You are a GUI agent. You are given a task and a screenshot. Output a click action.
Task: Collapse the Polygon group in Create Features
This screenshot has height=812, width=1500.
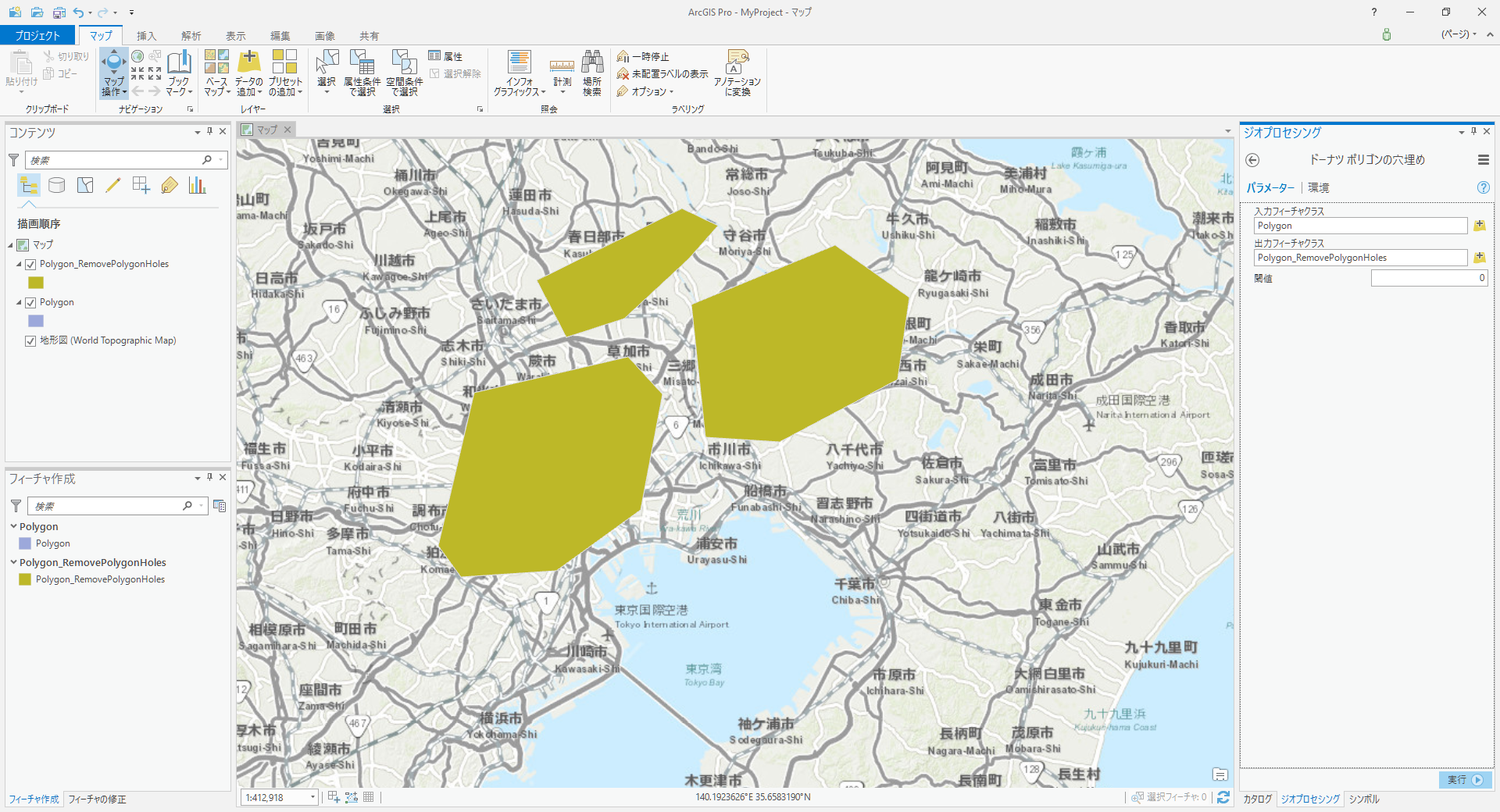point(13,527)
